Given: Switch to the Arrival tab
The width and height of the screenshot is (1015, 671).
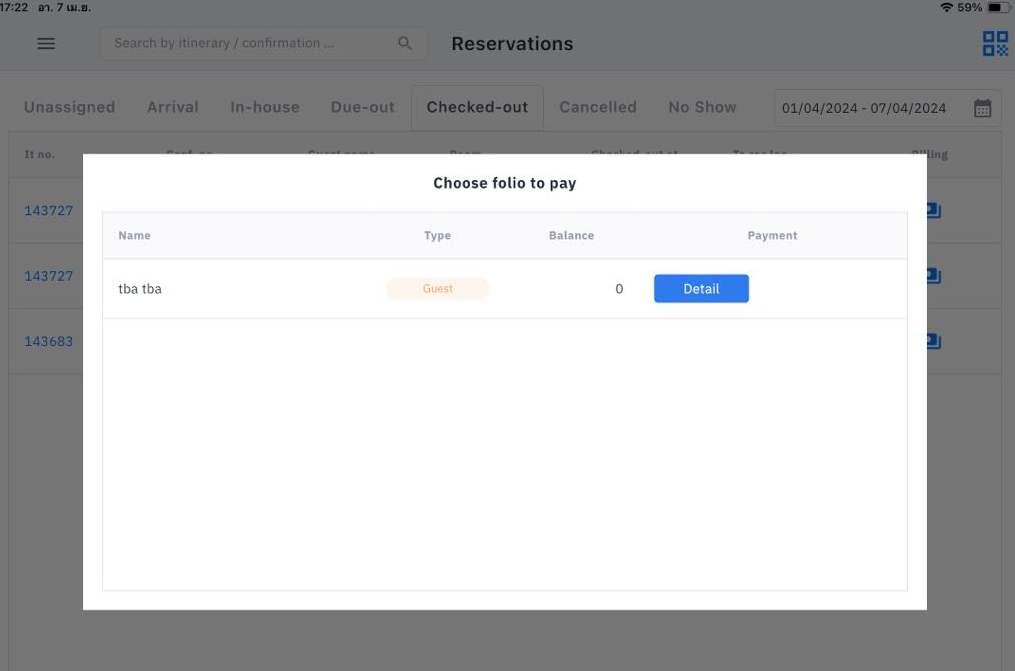Looking at the screenshot, I should (173, 107).
